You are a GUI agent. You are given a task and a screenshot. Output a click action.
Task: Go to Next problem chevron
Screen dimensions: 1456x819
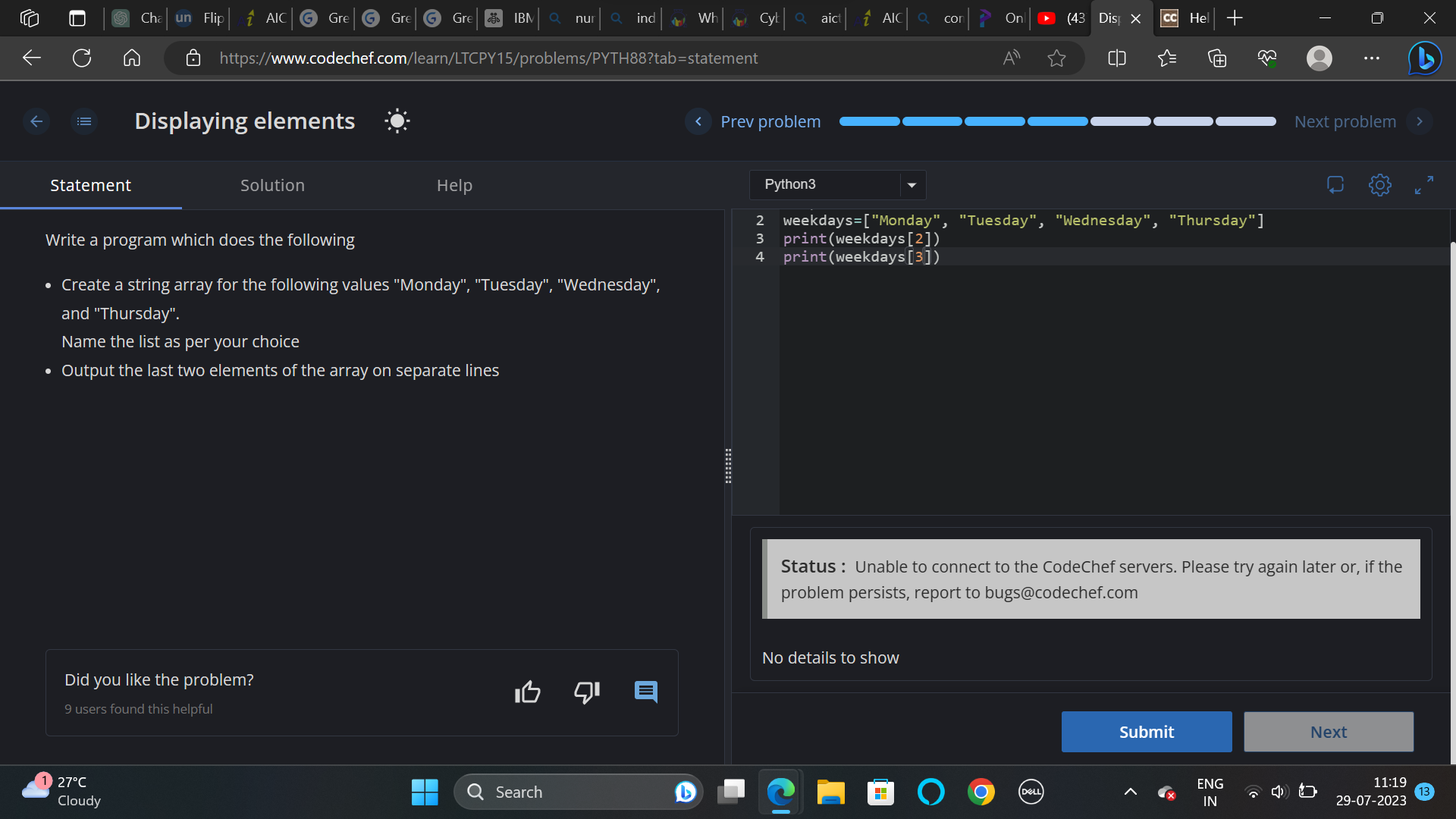[x=1420, y=121]
